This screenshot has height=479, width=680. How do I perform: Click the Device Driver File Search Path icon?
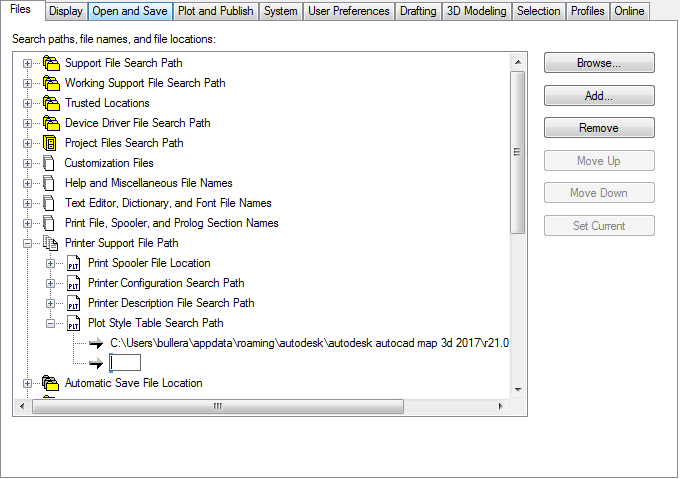click(x=51, y=123)
